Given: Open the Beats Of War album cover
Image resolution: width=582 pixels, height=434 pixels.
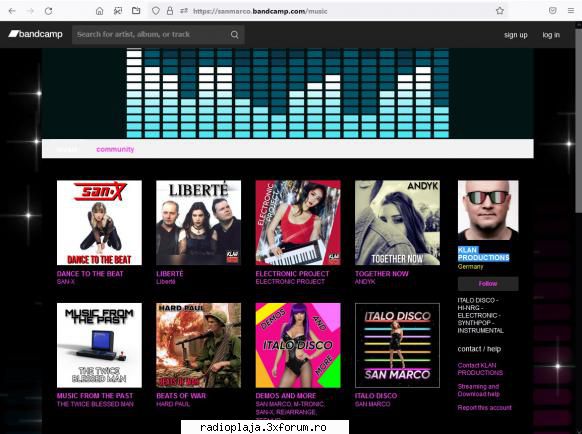Looking at the screenshot, I should coord(199,345).
